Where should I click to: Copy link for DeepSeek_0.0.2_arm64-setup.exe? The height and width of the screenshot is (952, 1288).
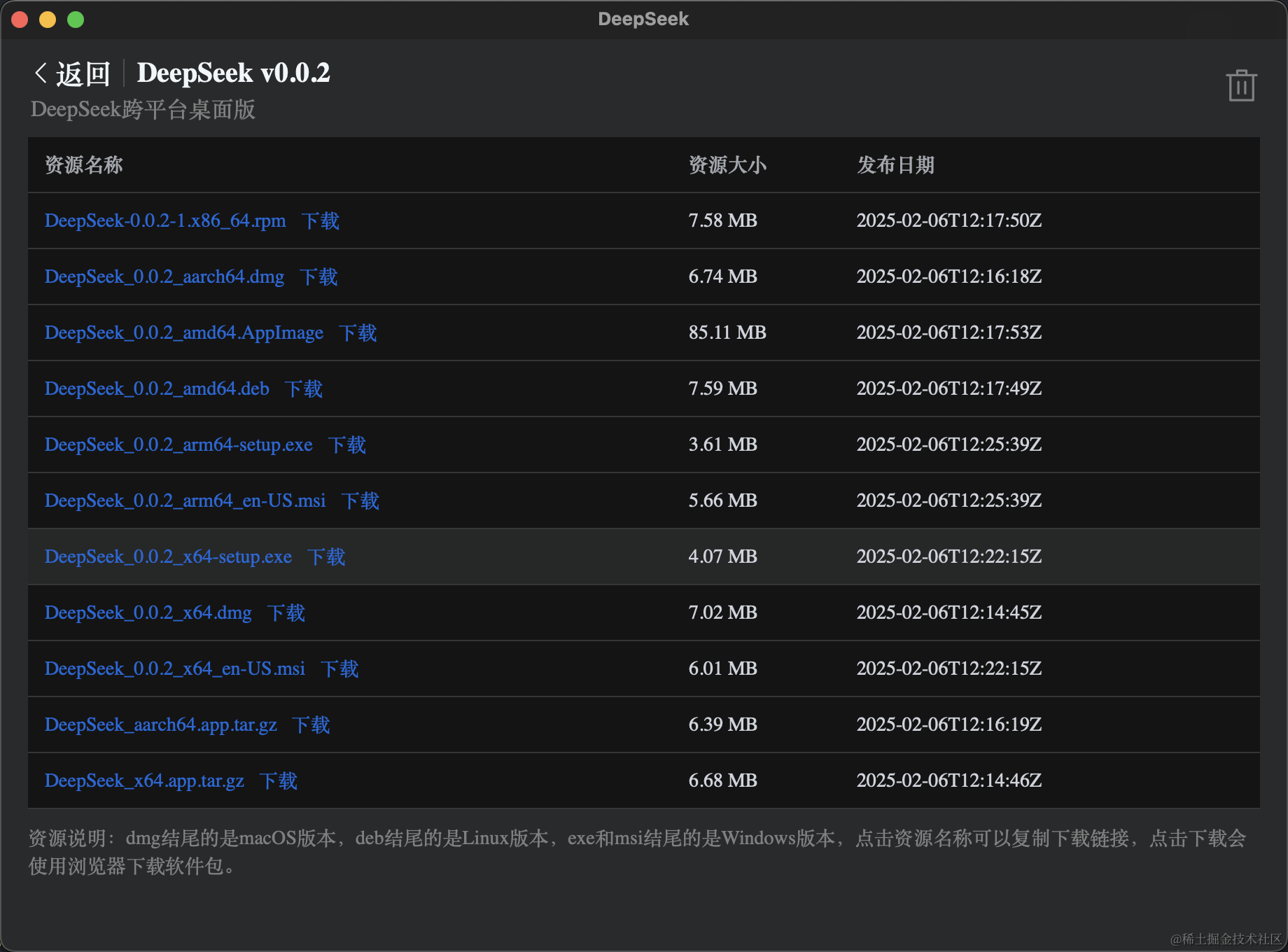click(178, 444)
